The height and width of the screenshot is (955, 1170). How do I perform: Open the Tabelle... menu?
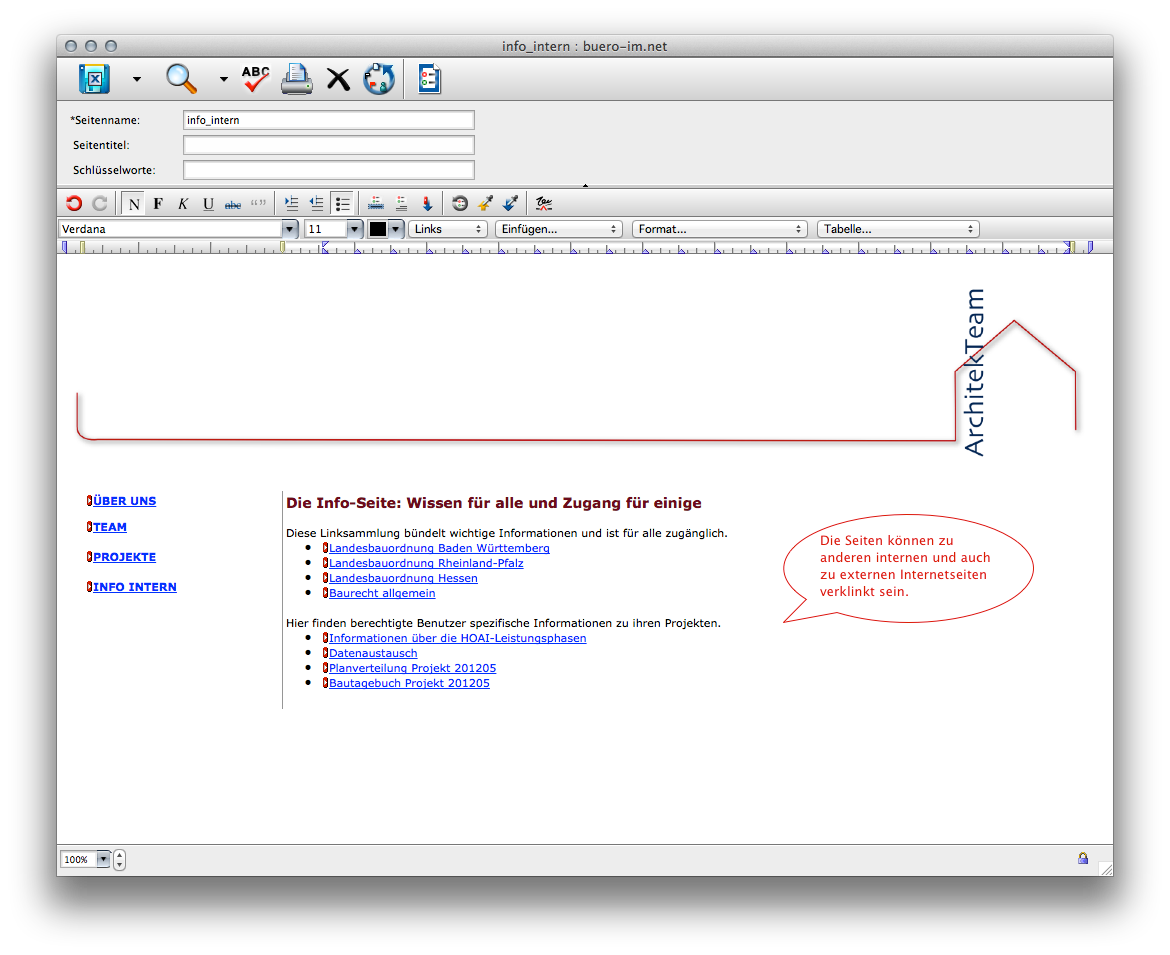pyautogui.click(x=898, y=229)
